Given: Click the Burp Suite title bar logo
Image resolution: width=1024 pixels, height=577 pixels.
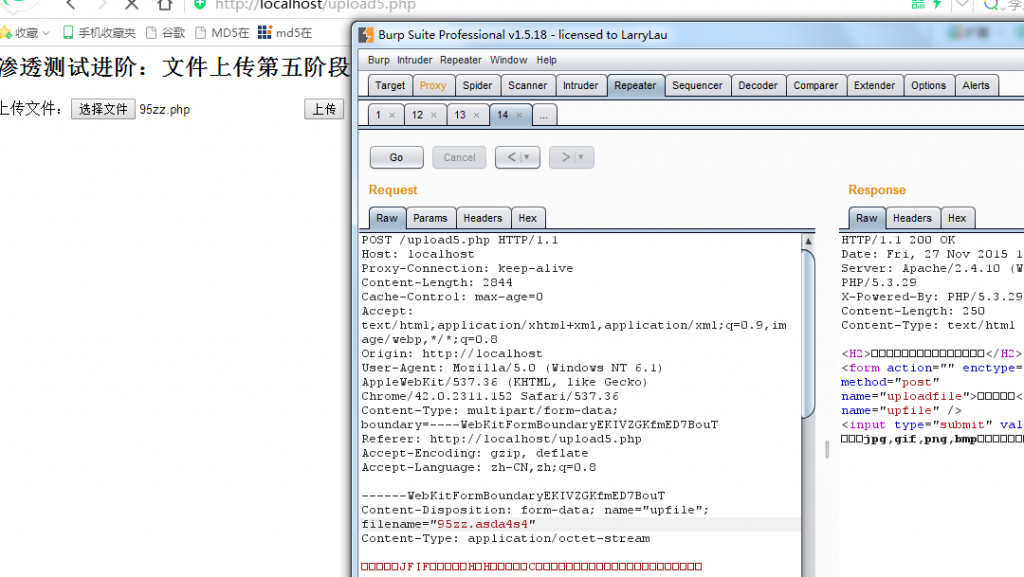Looking at the screenshot, I should pyautogui.click(x=366, y=35).
